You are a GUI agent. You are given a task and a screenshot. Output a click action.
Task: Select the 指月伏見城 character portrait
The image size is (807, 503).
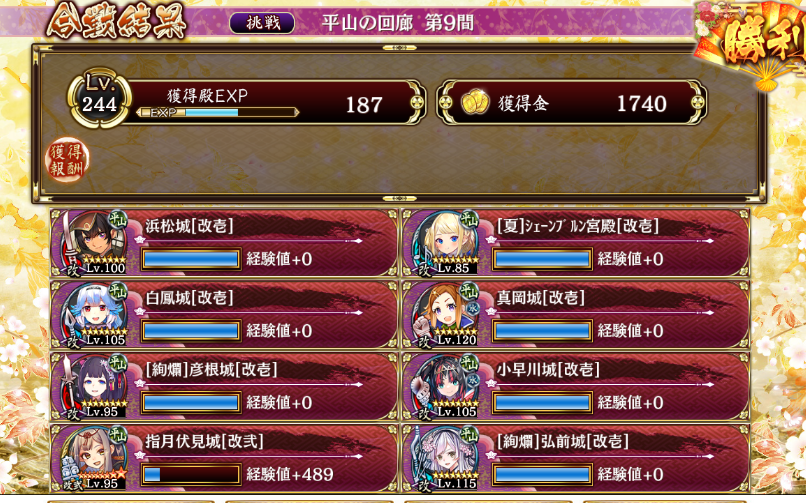[x=95, y=458]
